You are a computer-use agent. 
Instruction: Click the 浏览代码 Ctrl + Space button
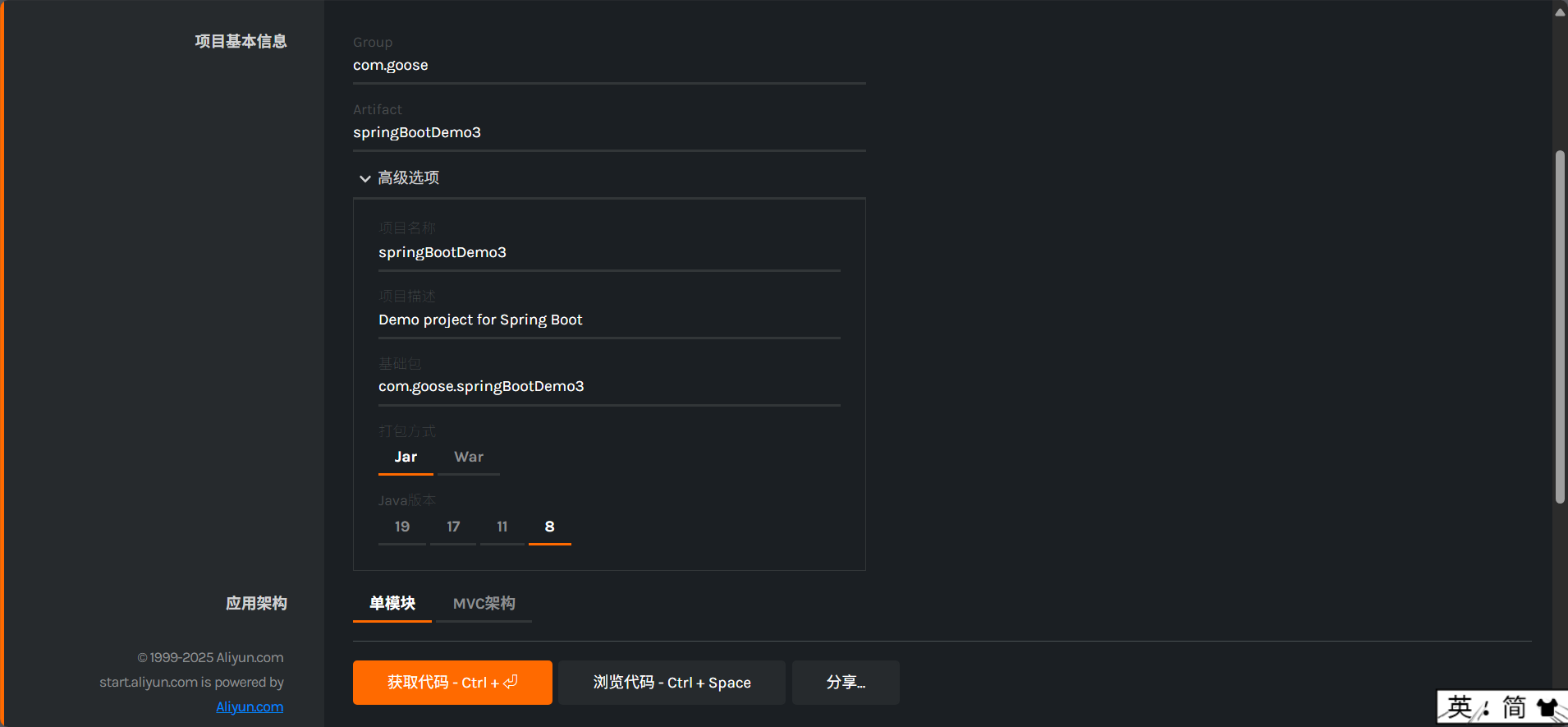[672, 683]
